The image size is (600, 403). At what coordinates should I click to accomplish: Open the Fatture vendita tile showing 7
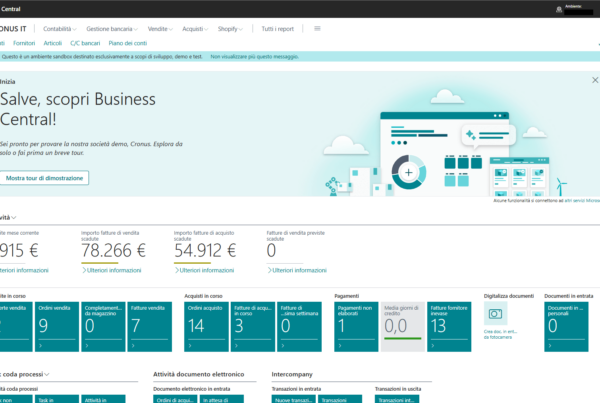pyautogui.click(x=150, y=326)
